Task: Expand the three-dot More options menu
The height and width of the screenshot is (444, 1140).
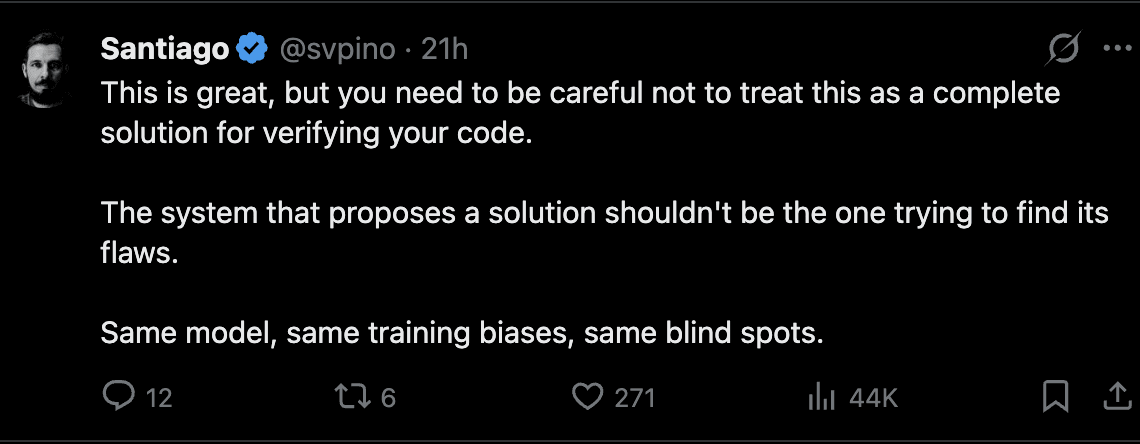Action: tap(1115, 48)
